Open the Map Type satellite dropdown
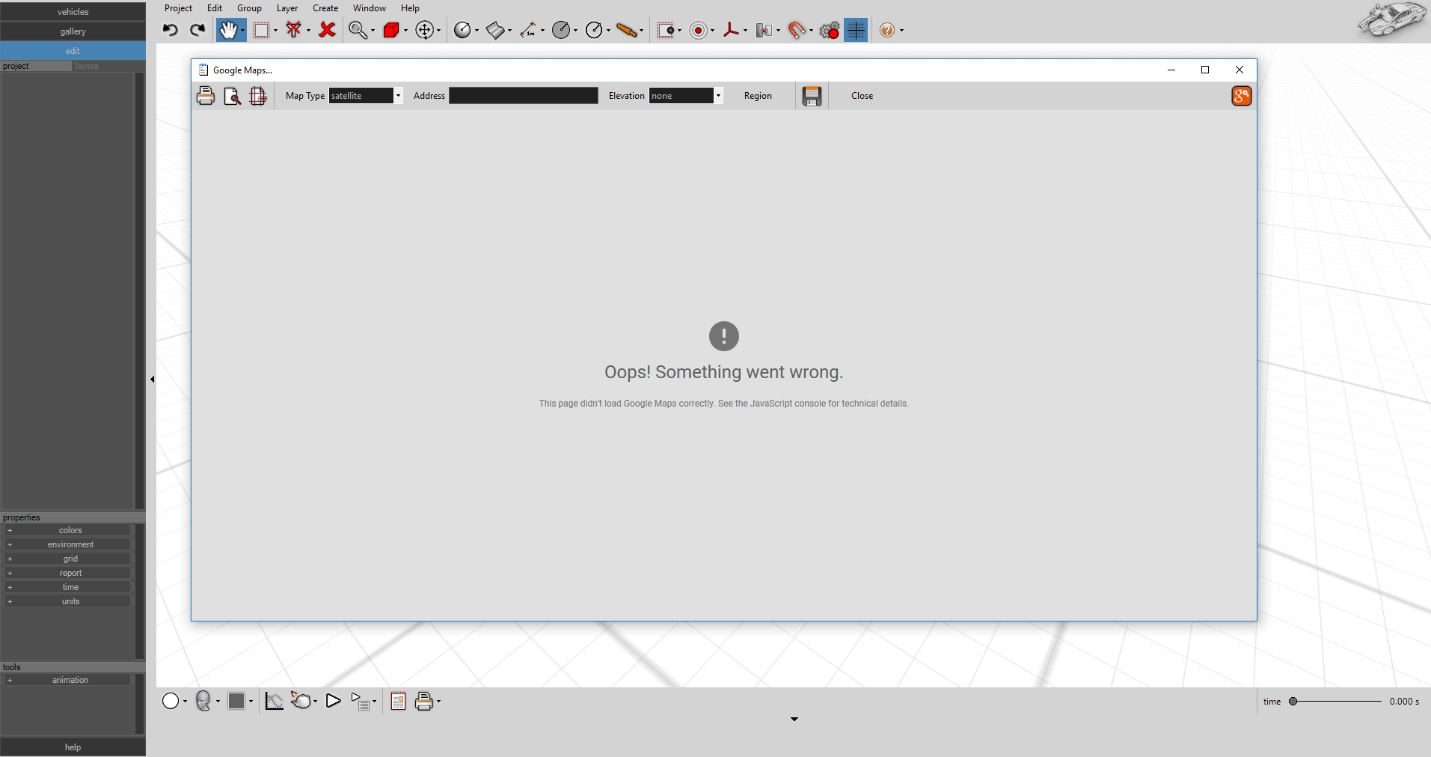The height and width of the screenshot is (757, 1431). click(x=366, y=96)
